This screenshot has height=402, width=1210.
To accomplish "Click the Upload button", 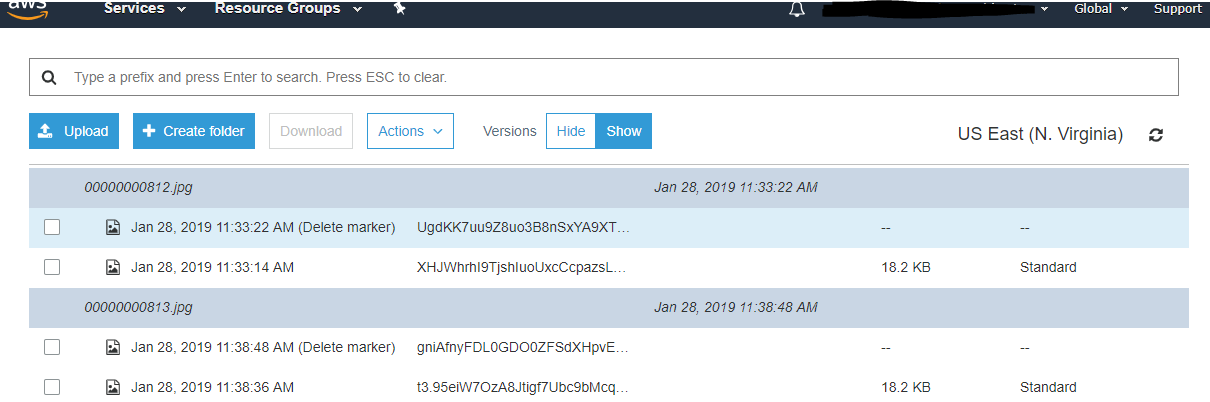I will pos(74,131).
